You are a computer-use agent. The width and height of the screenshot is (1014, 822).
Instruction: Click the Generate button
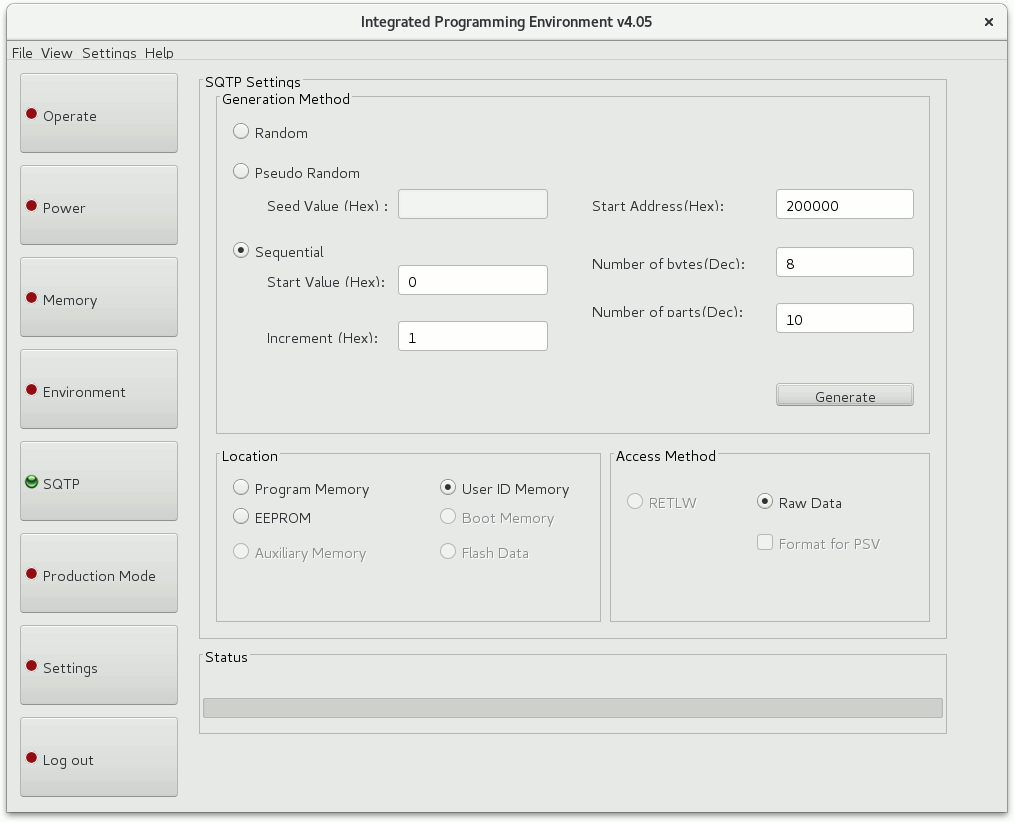point(845,396)
